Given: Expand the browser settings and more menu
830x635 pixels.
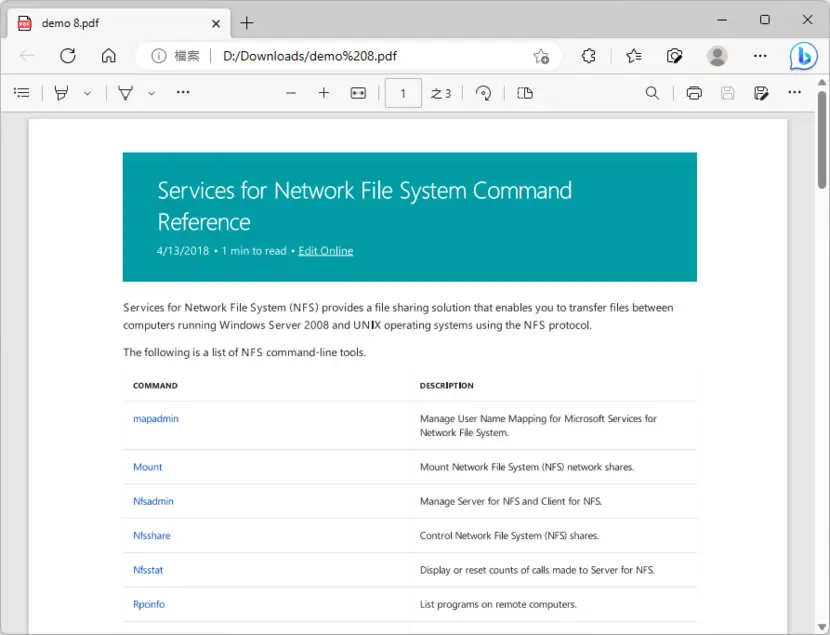Looking at the screenshot, I should coord(760,56).
